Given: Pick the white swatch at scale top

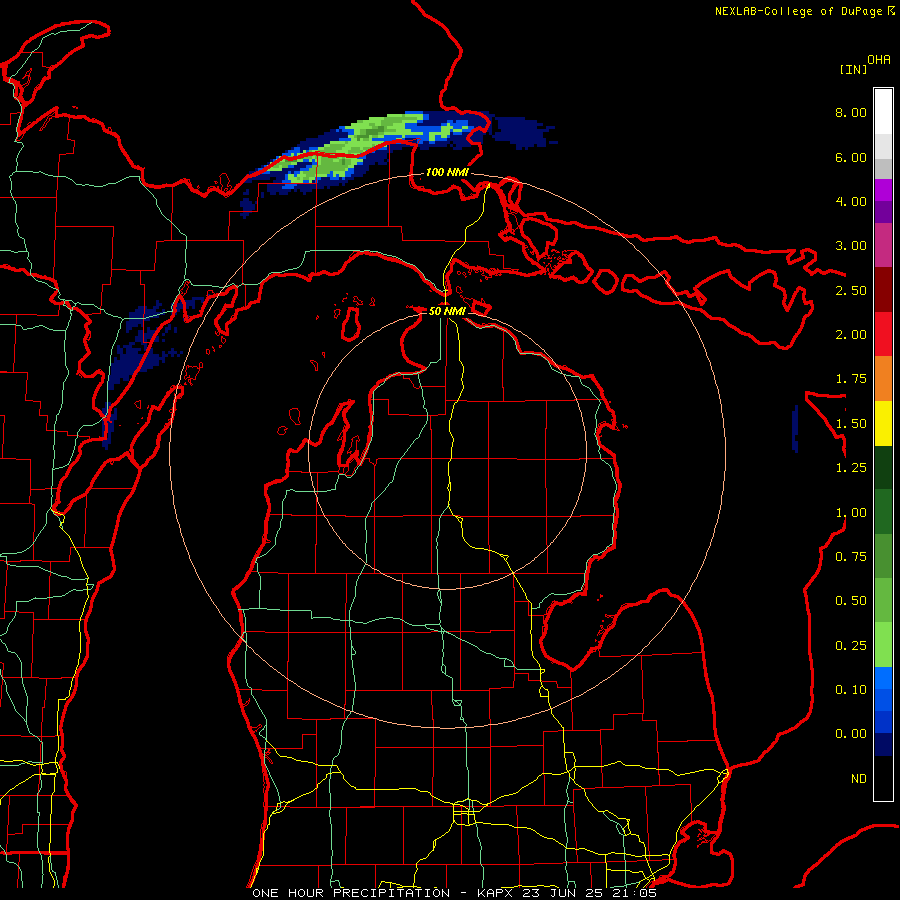Looking at the screenshot, I should (883, 111).
